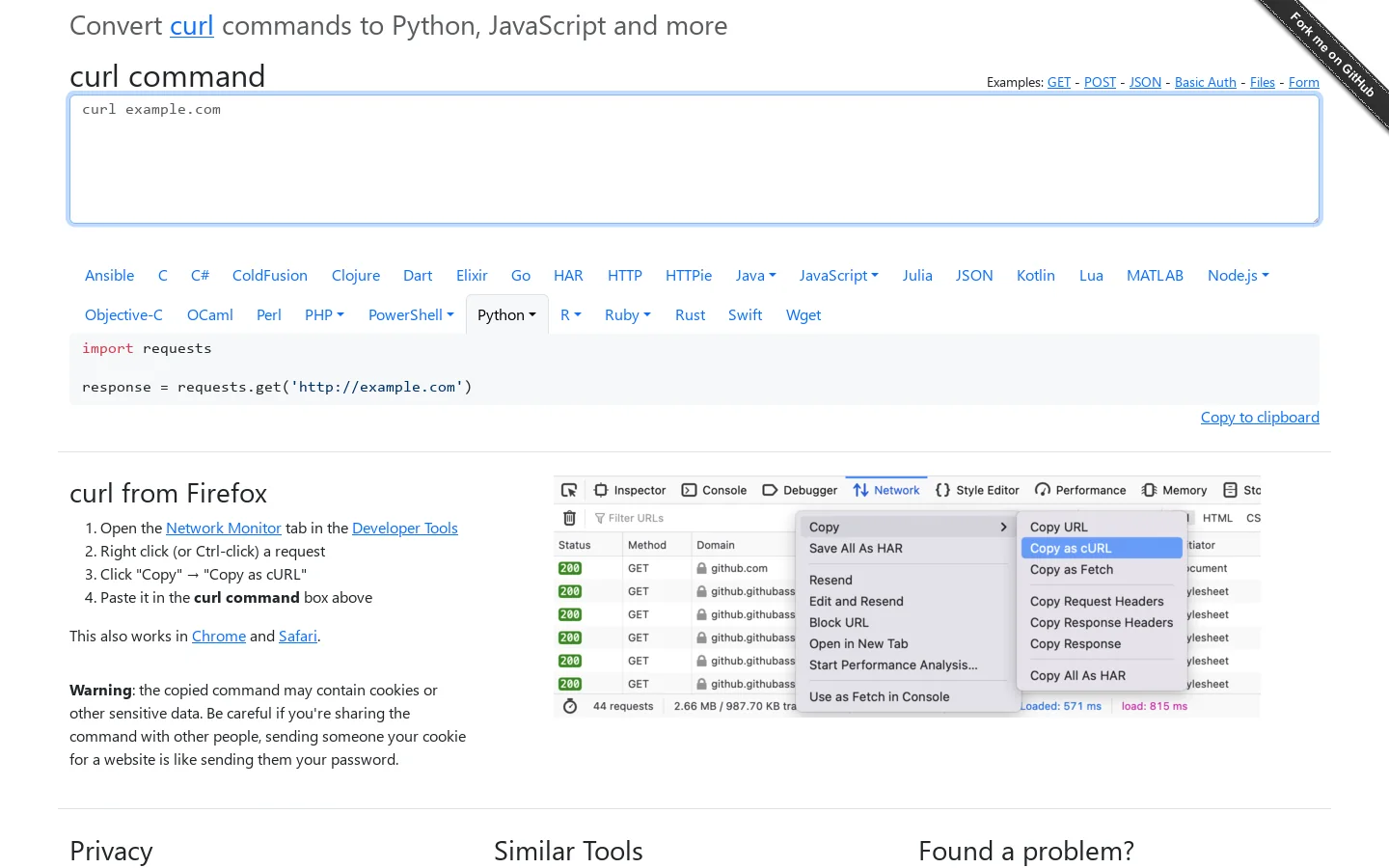1389x868 pixels.
Task: Load the GET example
Action: point(1059,83)
